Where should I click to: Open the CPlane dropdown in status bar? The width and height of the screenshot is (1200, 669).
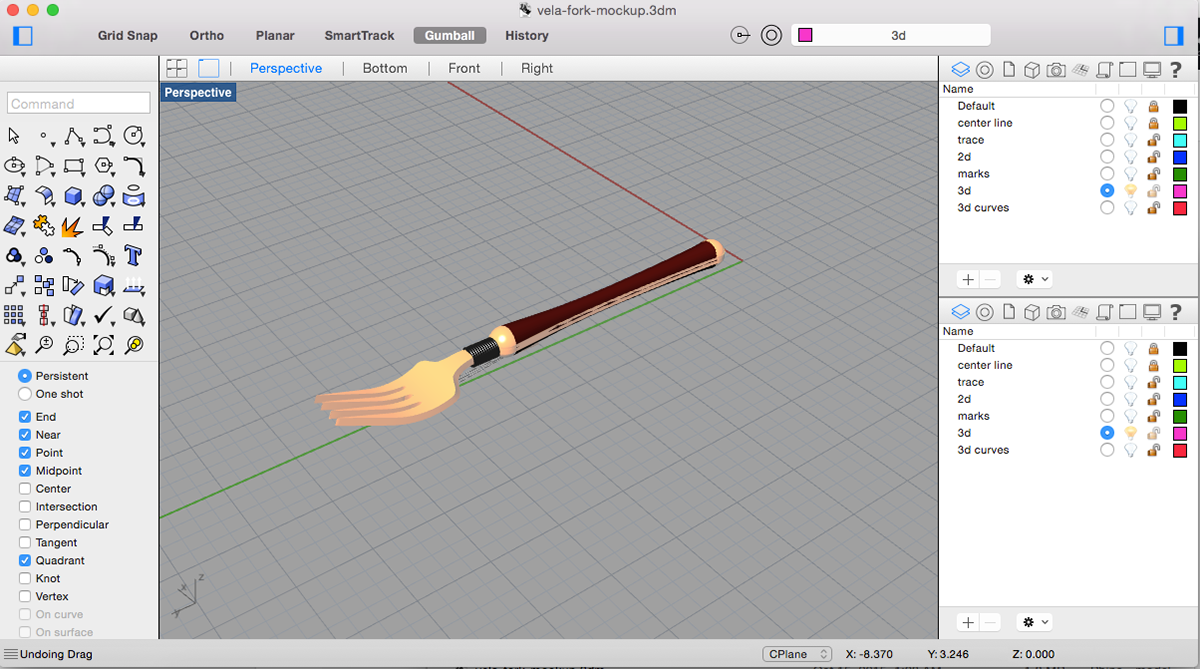[797, 654]
